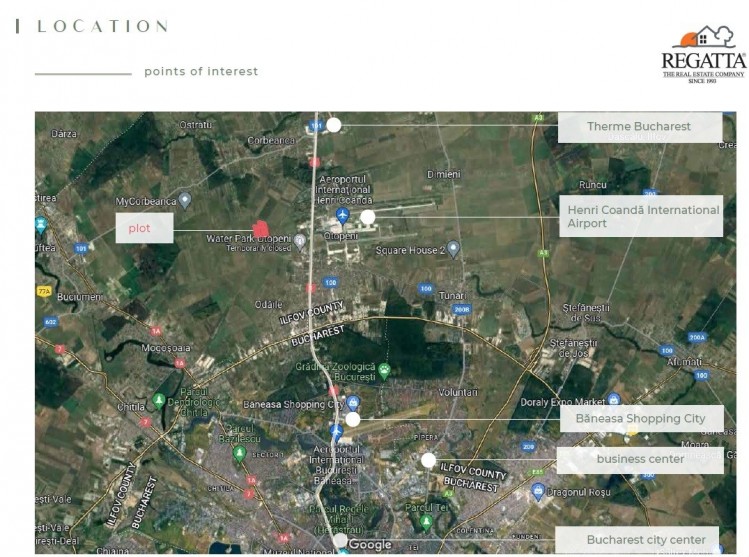Click the Water Park Otopeni location pin

click(300, 242)
